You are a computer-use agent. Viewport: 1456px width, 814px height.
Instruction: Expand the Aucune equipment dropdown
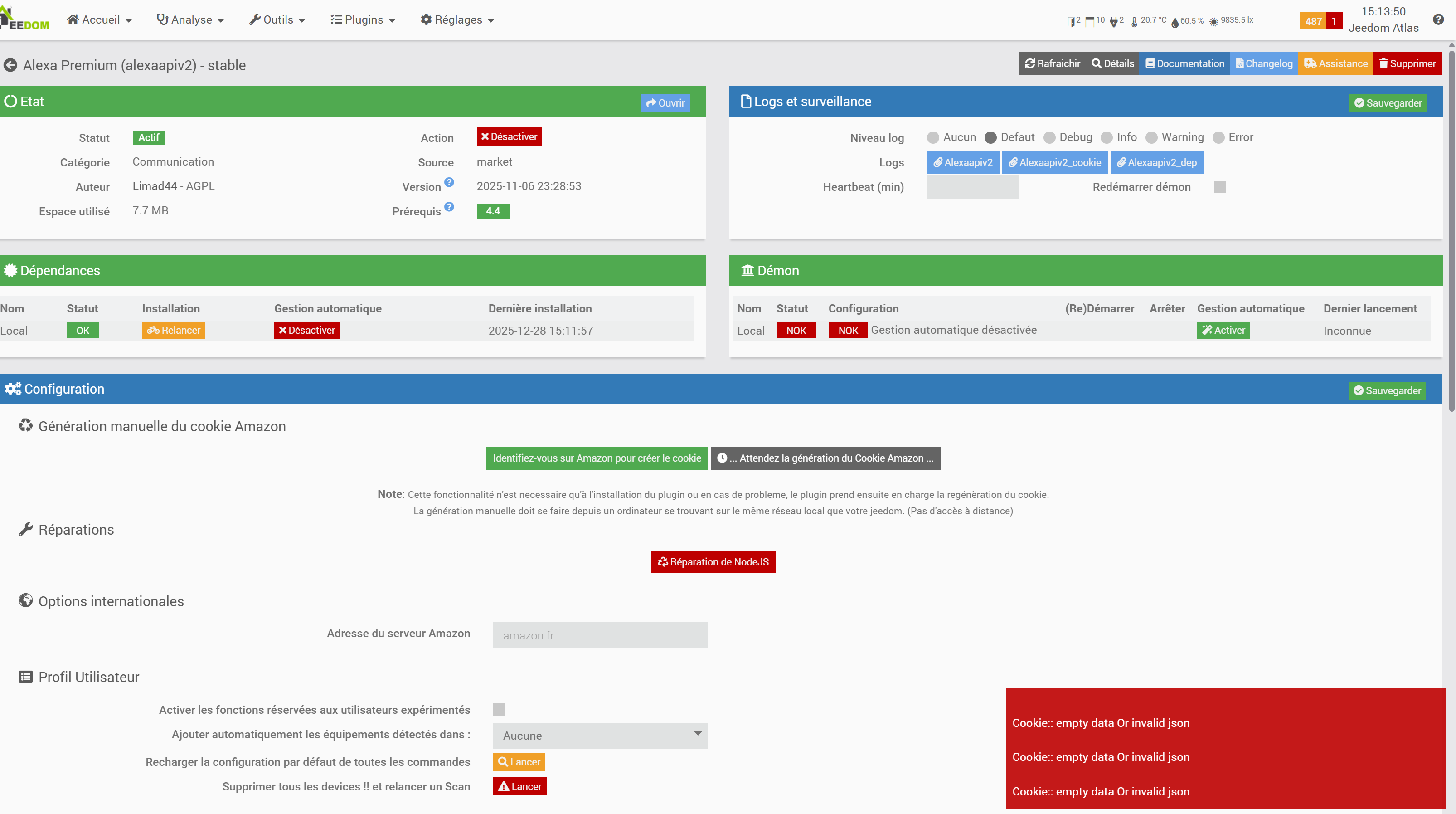pyautogui.click(x=600, y=736)
